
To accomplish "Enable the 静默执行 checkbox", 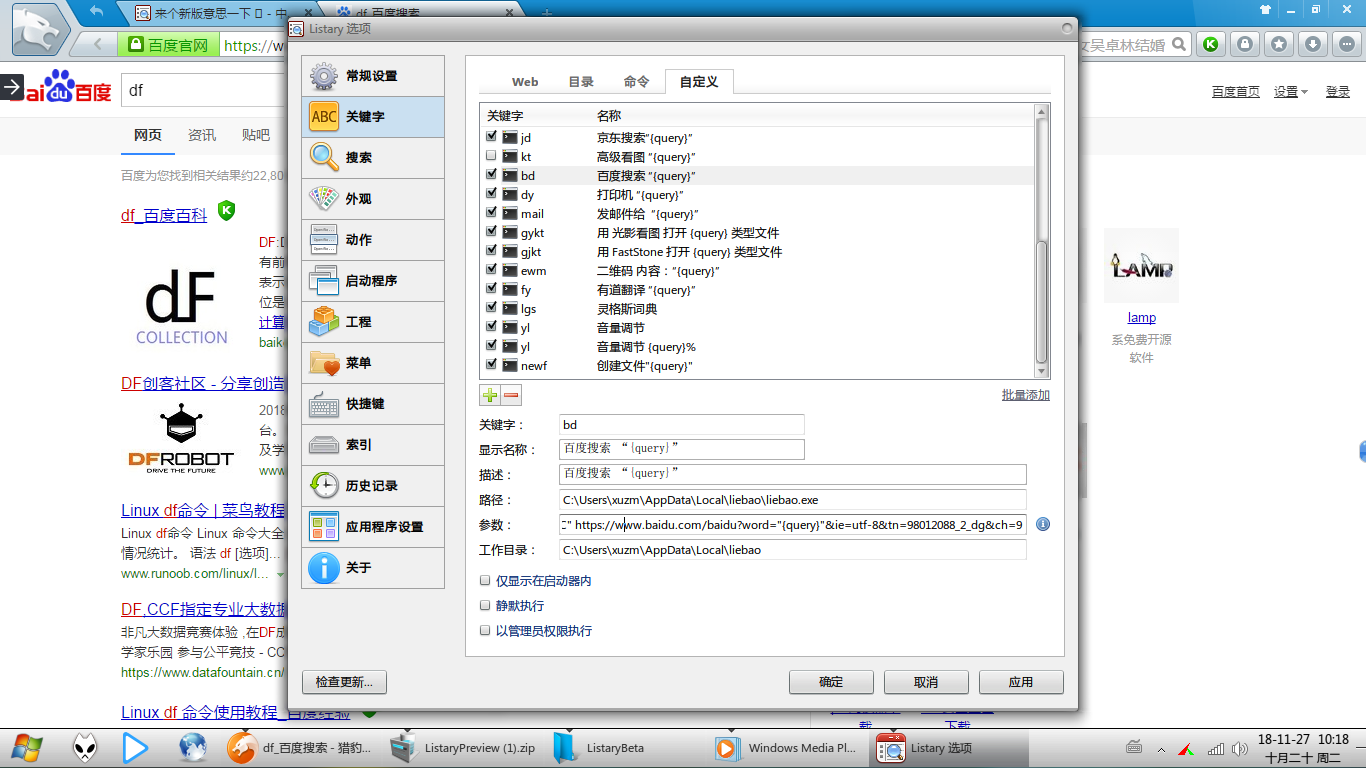I will point(486,606).
